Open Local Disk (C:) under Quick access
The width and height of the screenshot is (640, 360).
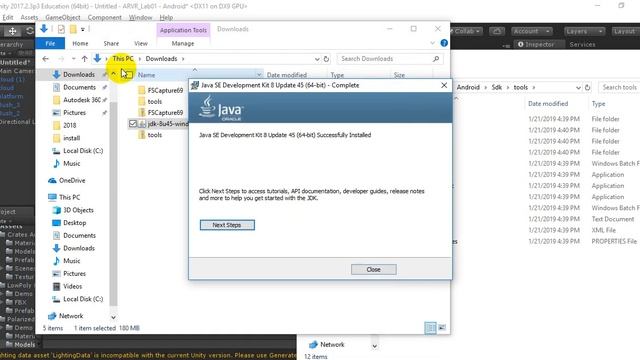(83, 151)
